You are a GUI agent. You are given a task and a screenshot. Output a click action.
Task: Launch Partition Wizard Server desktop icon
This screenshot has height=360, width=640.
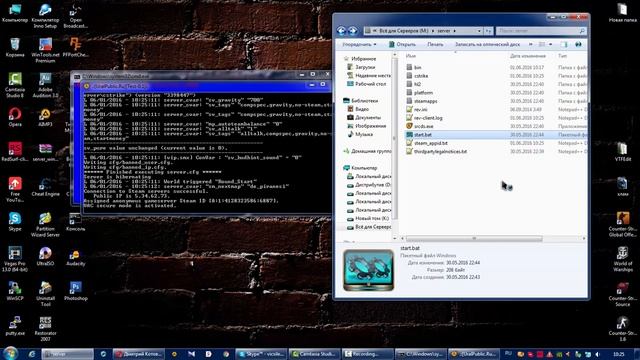tap(45, 225)
